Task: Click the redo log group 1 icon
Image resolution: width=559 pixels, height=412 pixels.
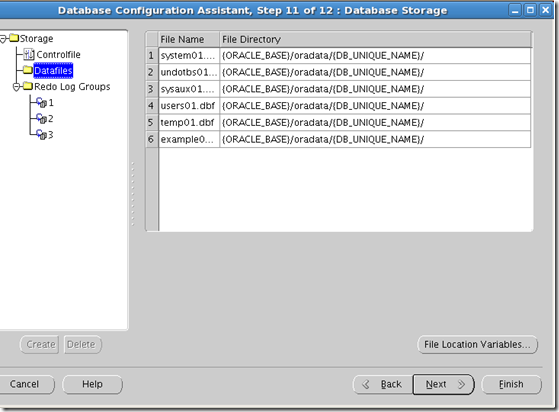Action: click(x=41, y=103)
